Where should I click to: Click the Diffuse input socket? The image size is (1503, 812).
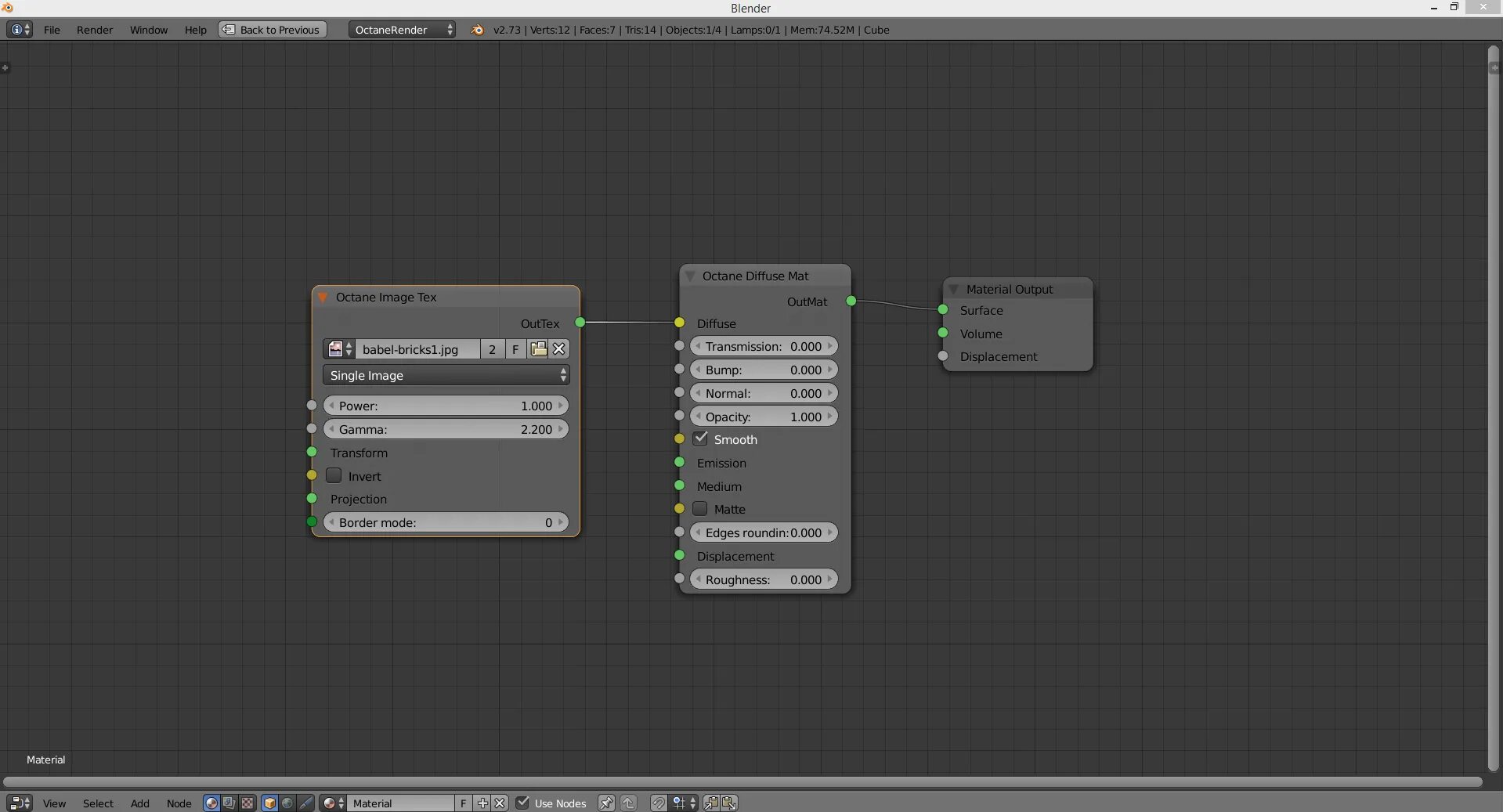pyautogui.click(x=679, y=323)
